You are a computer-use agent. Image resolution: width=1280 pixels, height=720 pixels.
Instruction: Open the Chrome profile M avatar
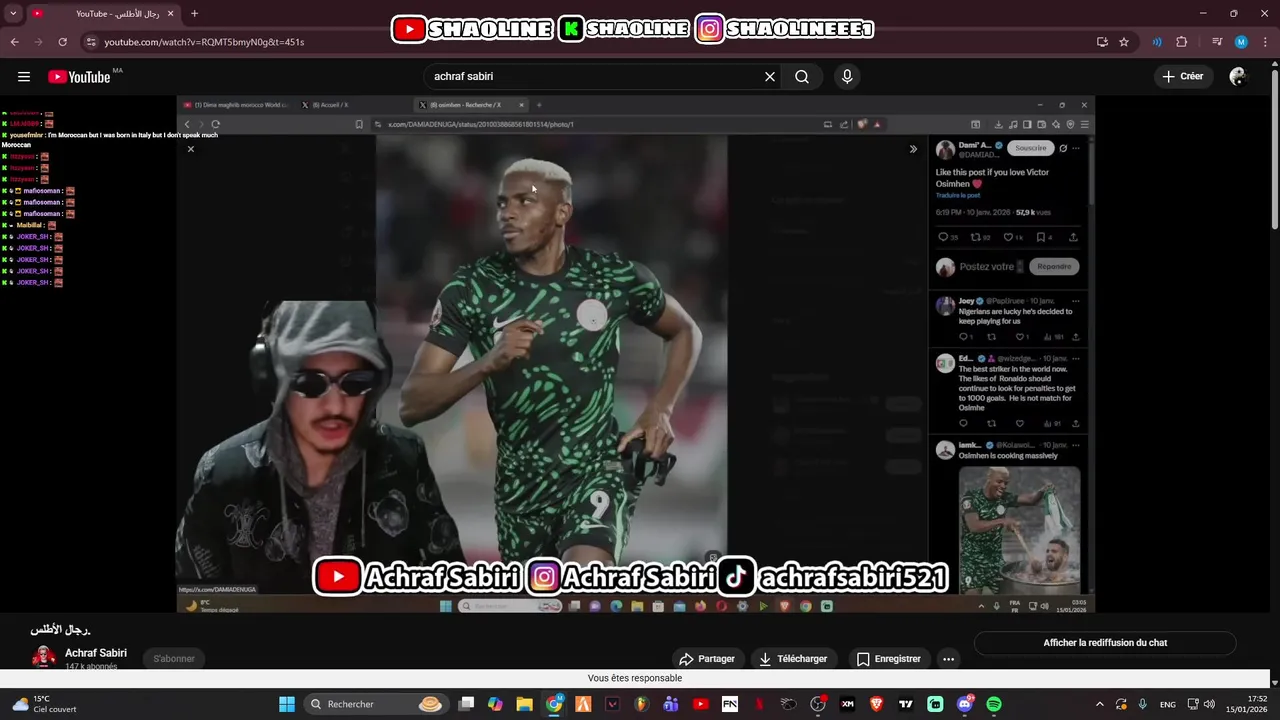(x=1241, y=42)
